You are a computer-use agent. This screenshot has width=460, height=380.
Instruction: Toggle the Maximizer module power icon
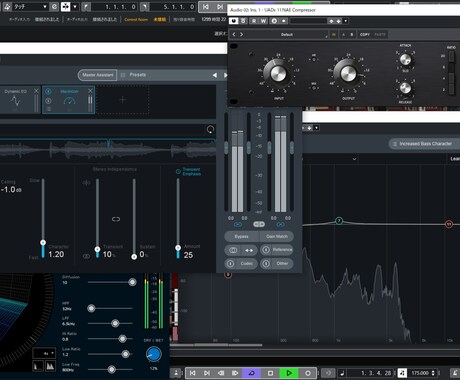48,91
